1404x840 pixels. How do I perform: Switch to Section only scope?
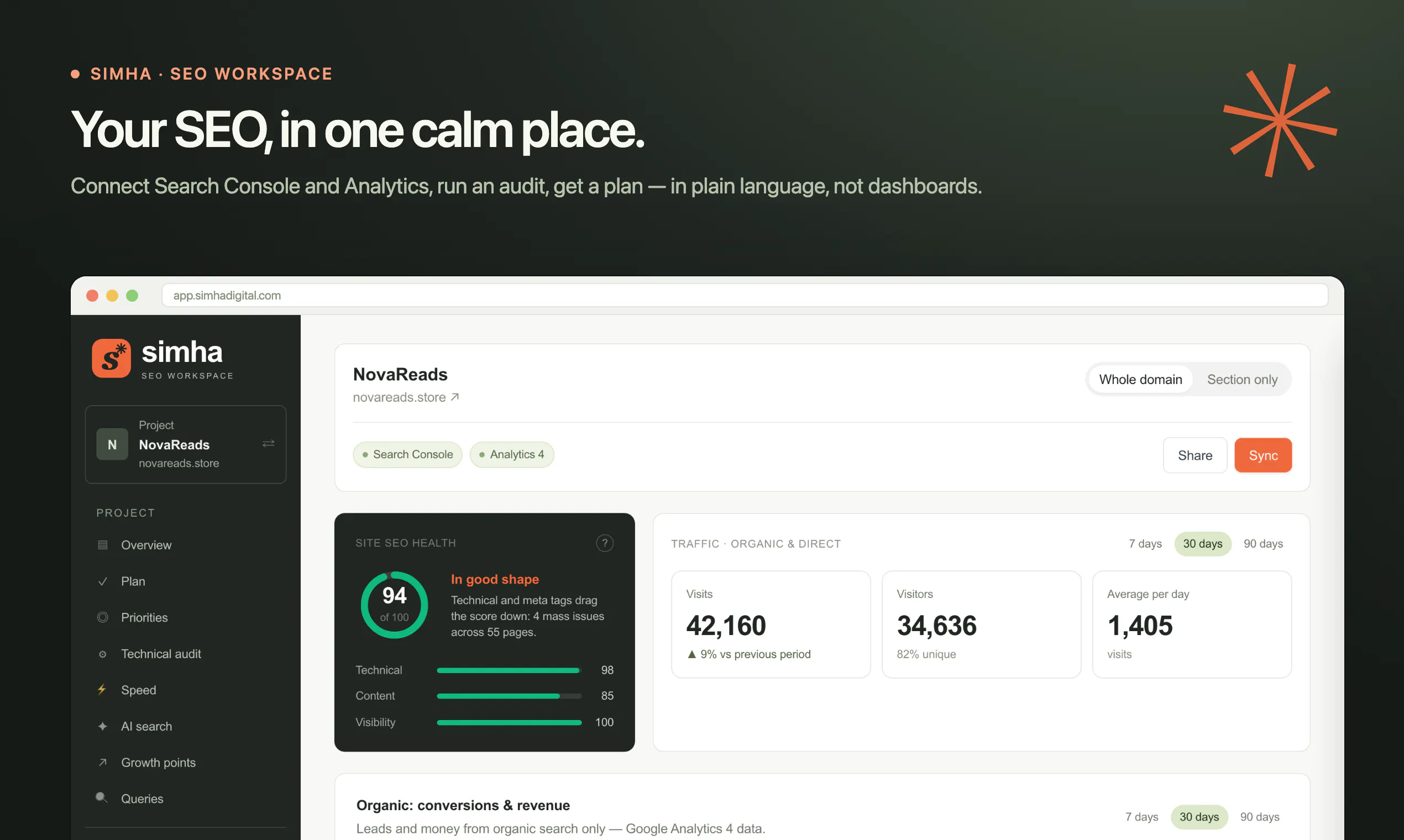pyautogui.click(x=1242, y=379)
